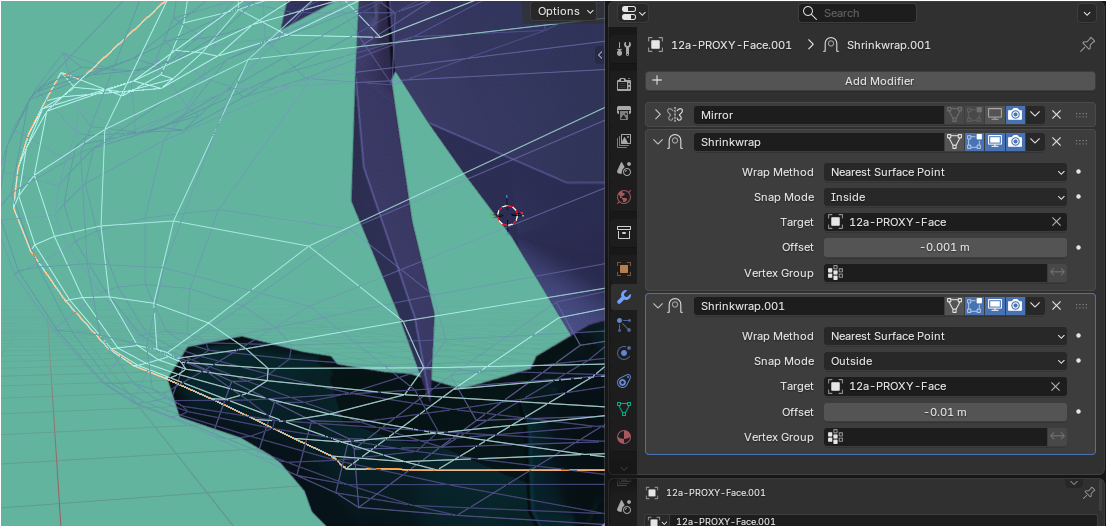Invert Shrinkwrap.001 vertex group influence
The width and height of the screenshot is (1107, 527).
pos(1057,437)
